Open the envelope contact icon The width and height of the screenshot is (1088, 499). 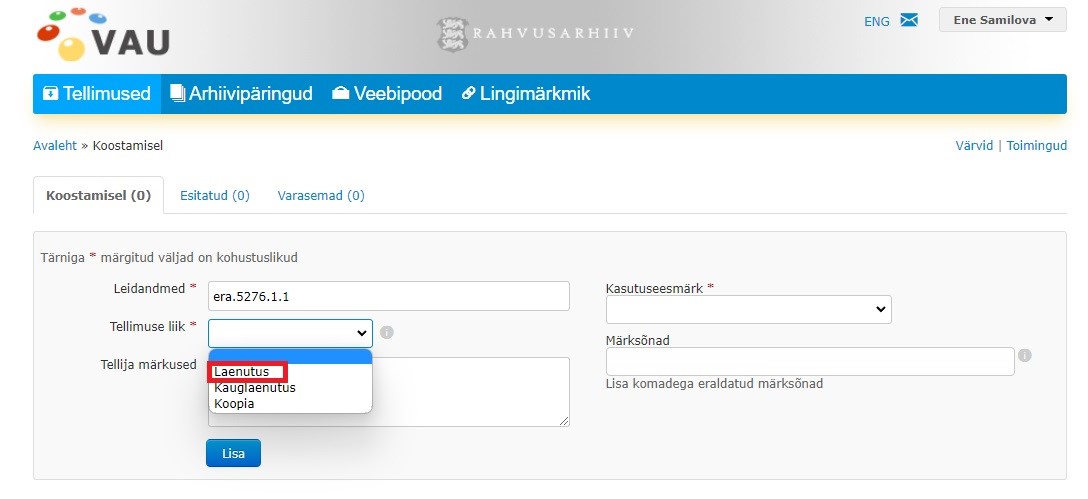(908, 20)
